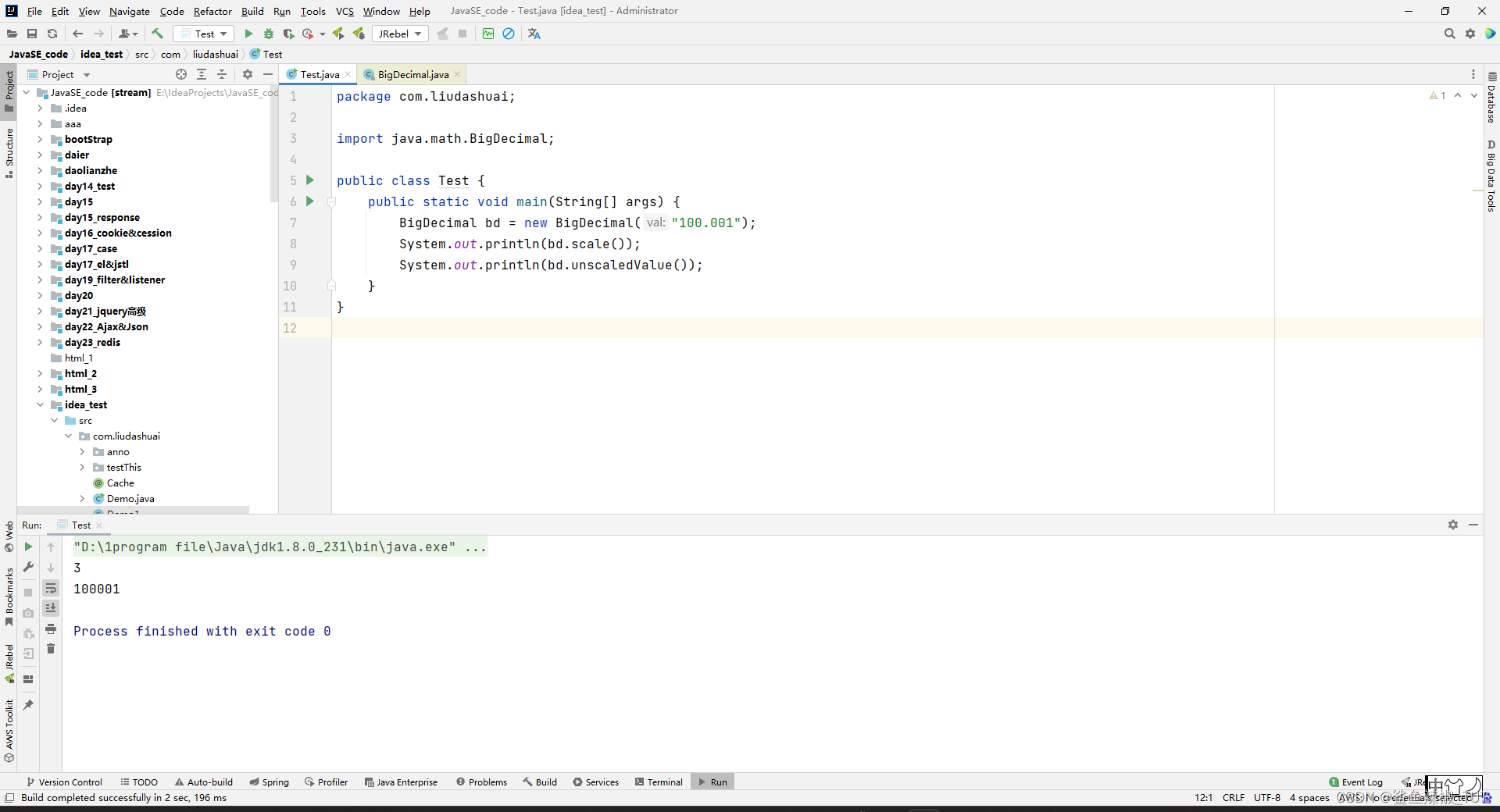Click the layout icon in the Run panel
Image resolution: width=1500 pixels, height=812 pixels.
tap(28, 679)
